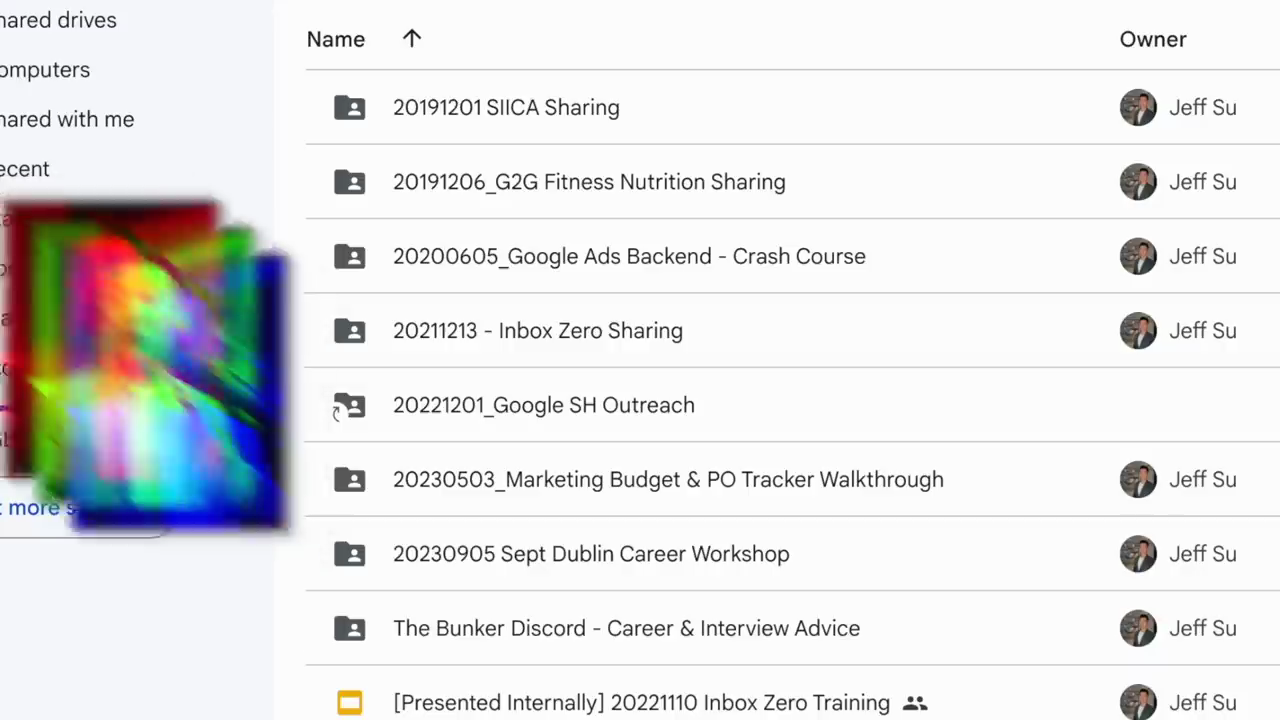
Task: Open the 20230905 Sept Dublin Career Workshop folder
Action: 591,554
